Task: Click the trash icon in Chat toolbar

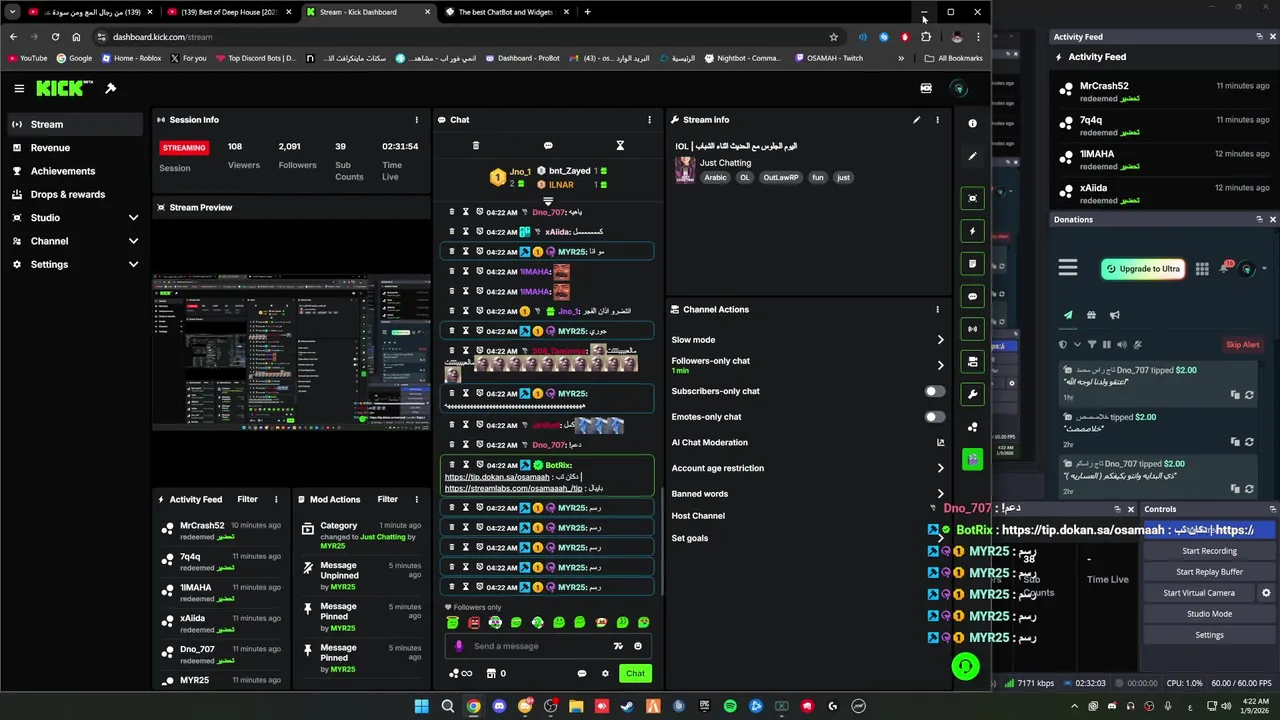Action: click(x=476, y=146)
